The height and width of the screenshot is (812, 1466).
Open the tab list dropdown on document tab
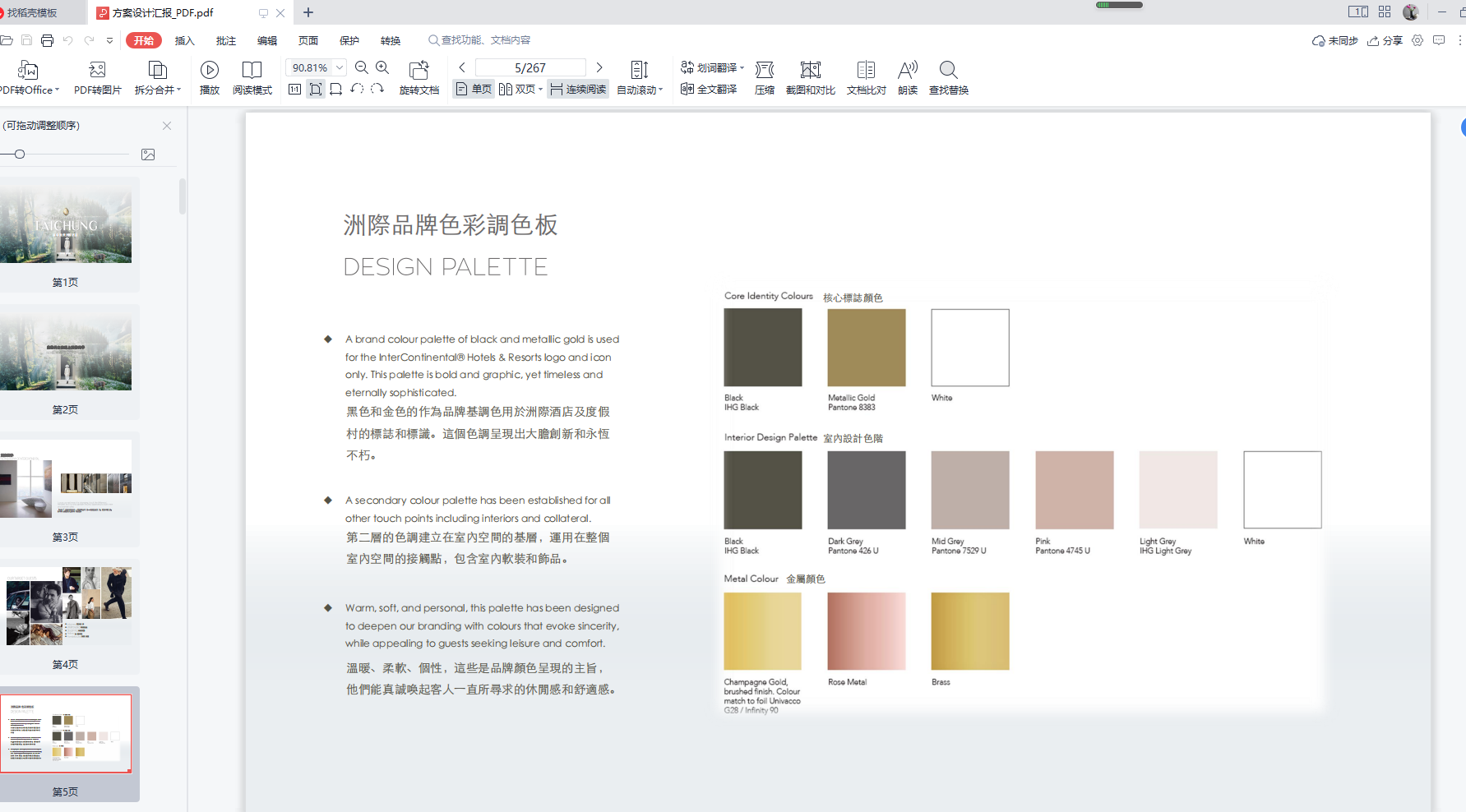pyautogui.click(x=262, y=13)
